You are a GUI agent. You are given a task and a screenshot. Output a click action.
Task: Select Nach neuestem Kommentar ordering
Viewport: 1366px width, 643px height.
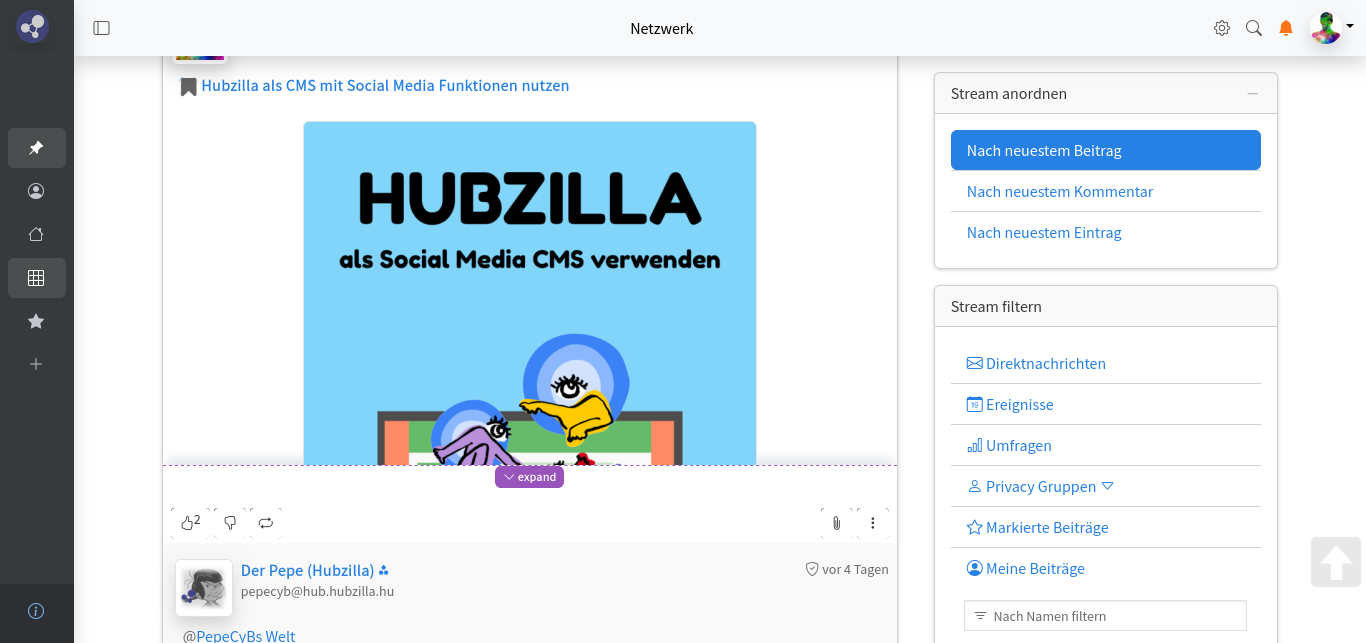1059,191
